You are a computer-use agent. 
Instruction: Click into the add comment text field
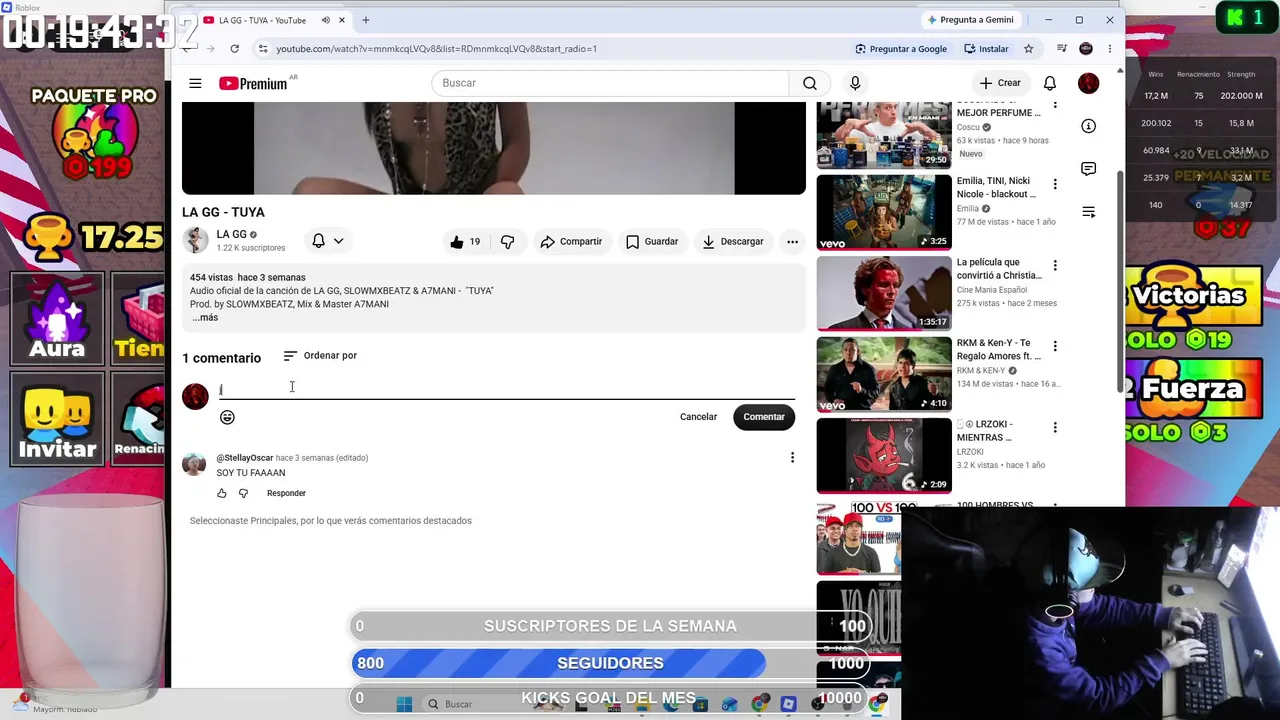(x=506, y=389)
